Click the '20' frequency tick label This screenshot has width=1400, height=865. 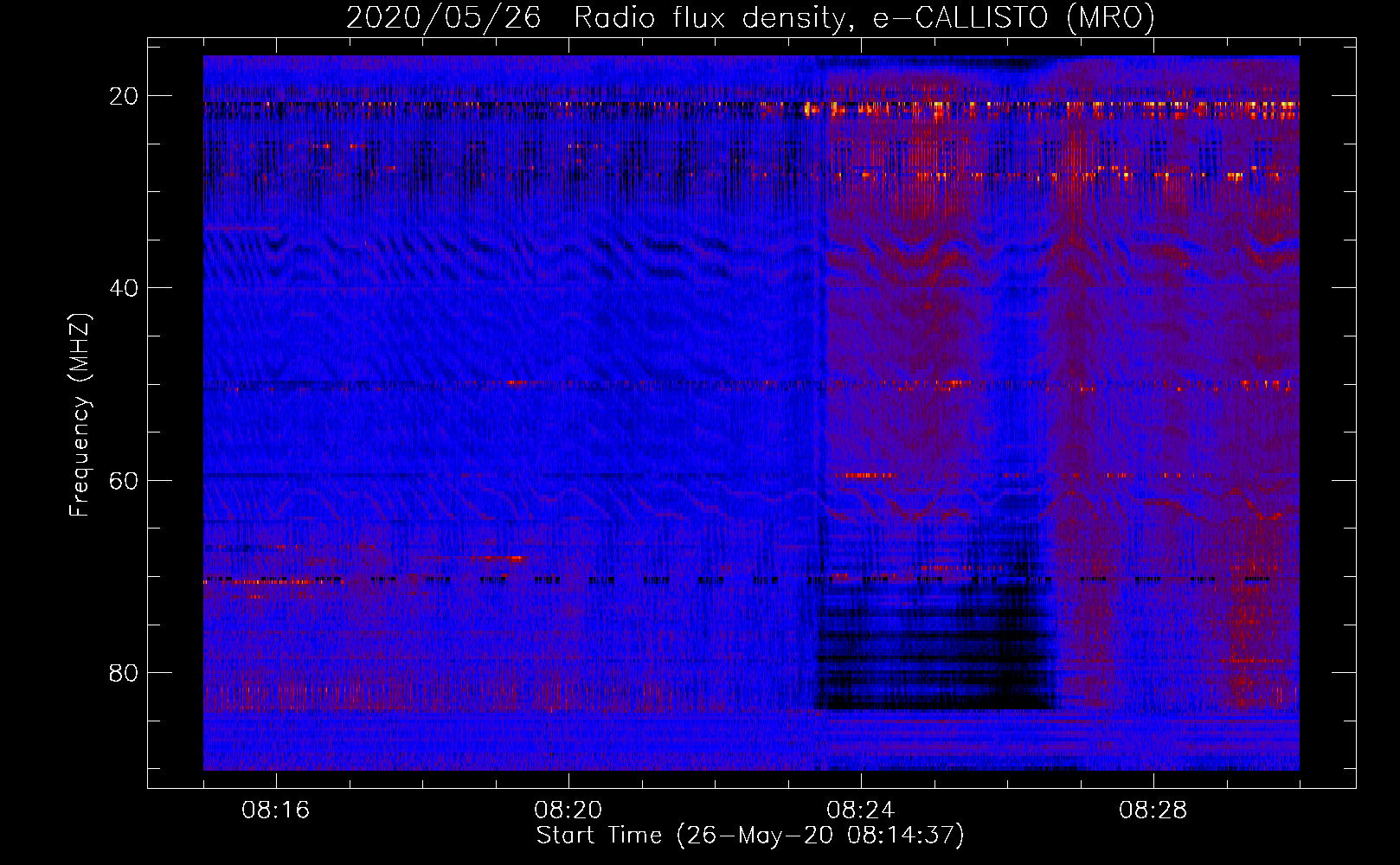pos(124,96)
